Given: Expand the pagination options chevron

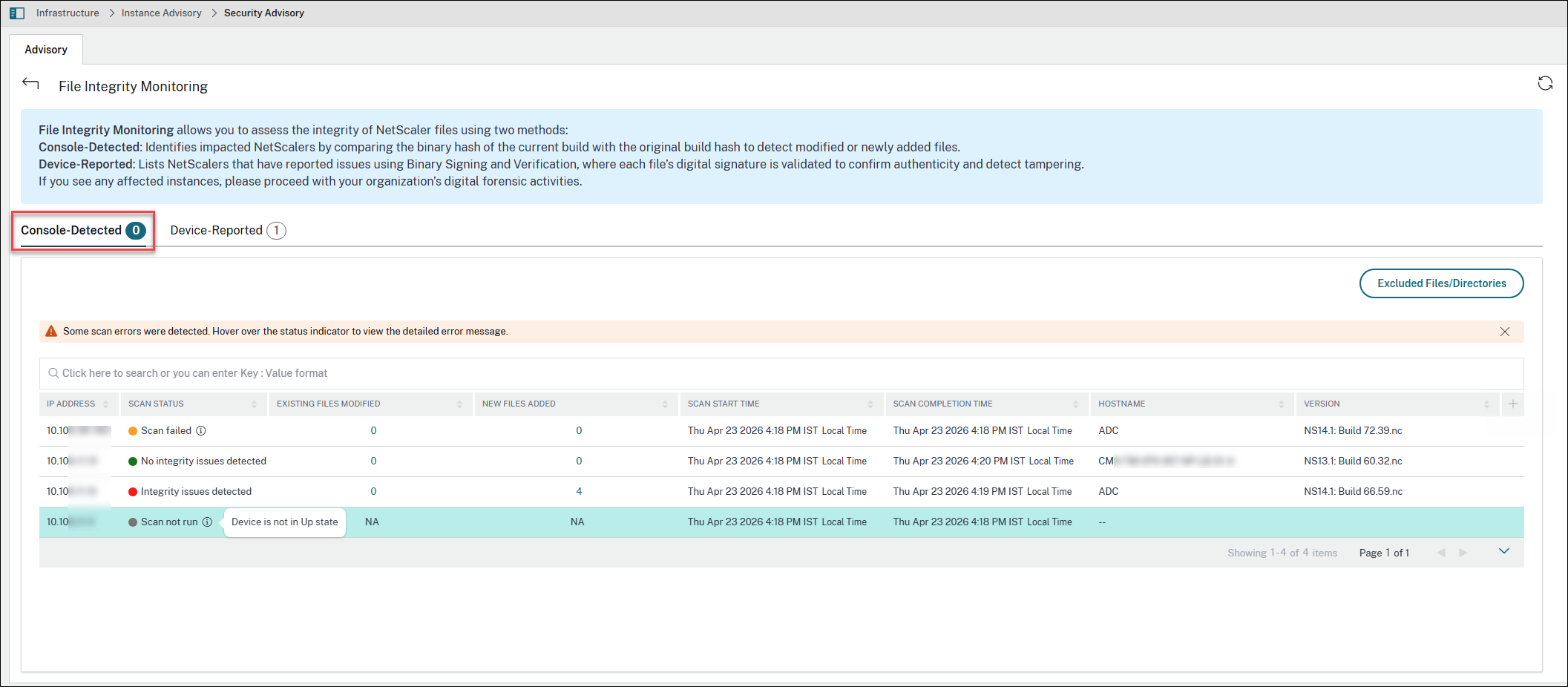Looking at the screenshot, I should click(1504, 551).
